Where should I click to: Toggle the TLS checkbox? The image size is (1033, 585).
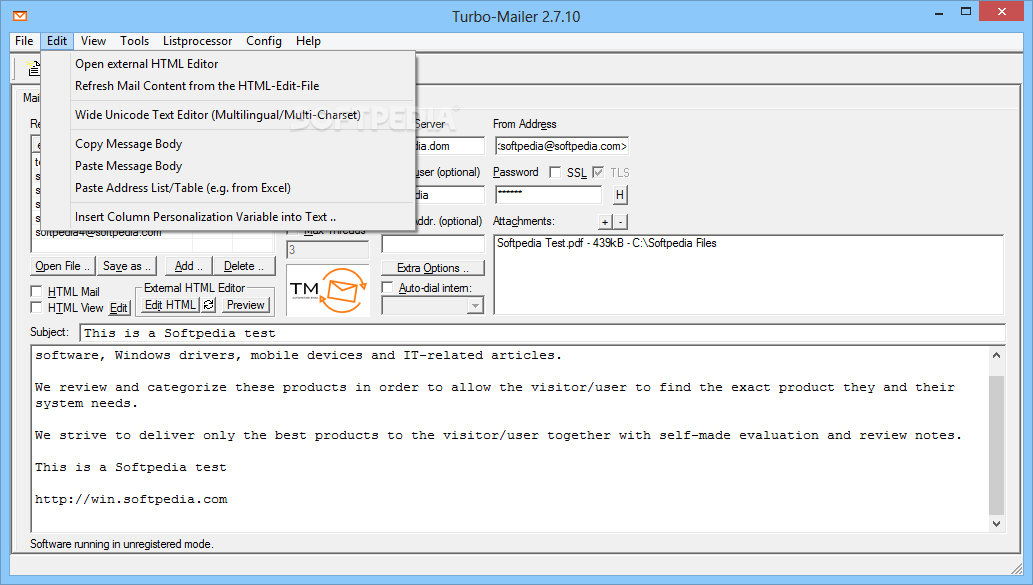pyautogui.click(x=598, y=172)
